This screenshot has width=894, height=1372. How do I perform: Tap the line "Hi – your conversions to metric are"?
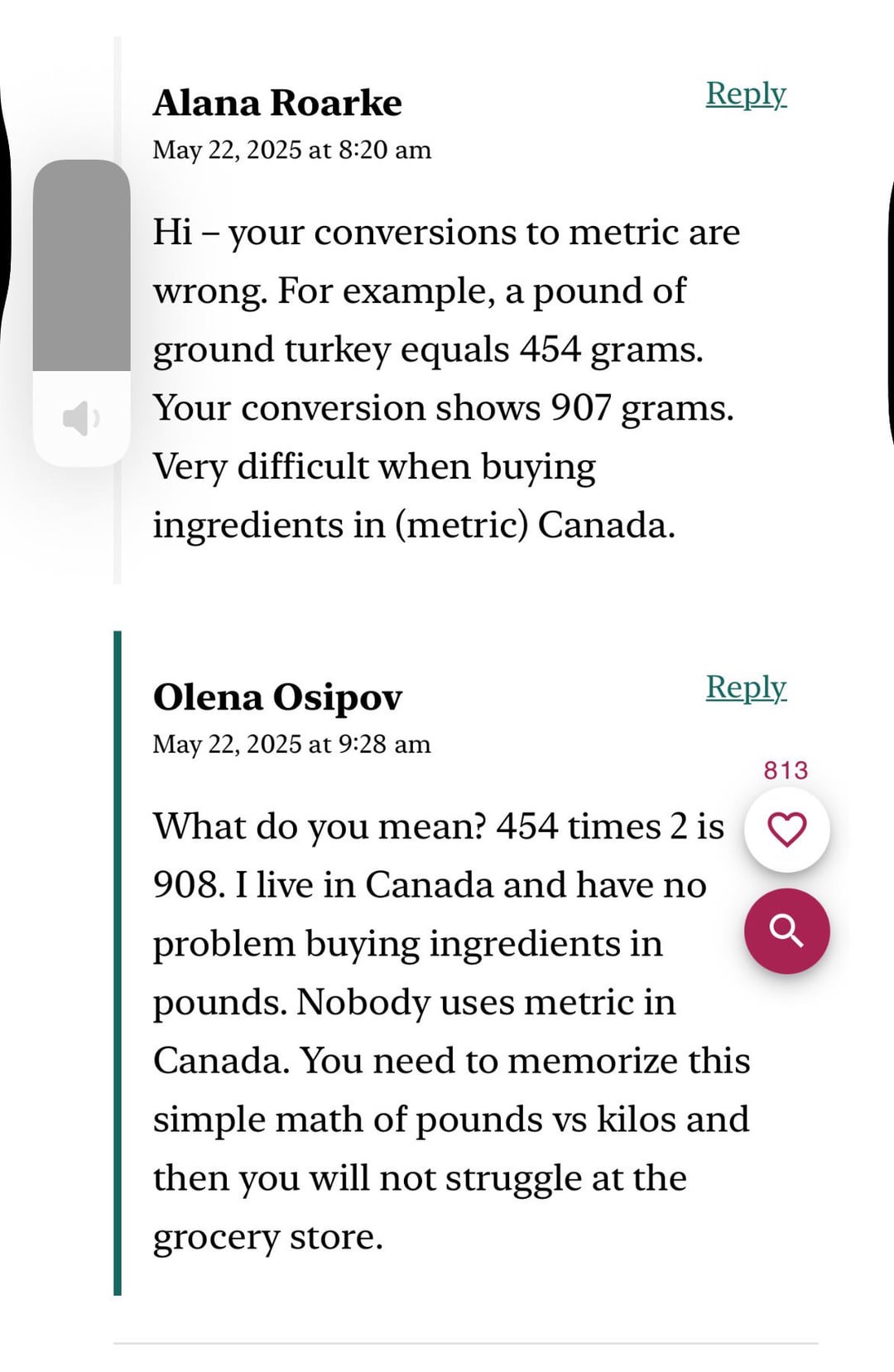pyautogui.click(x=446, y=233)
